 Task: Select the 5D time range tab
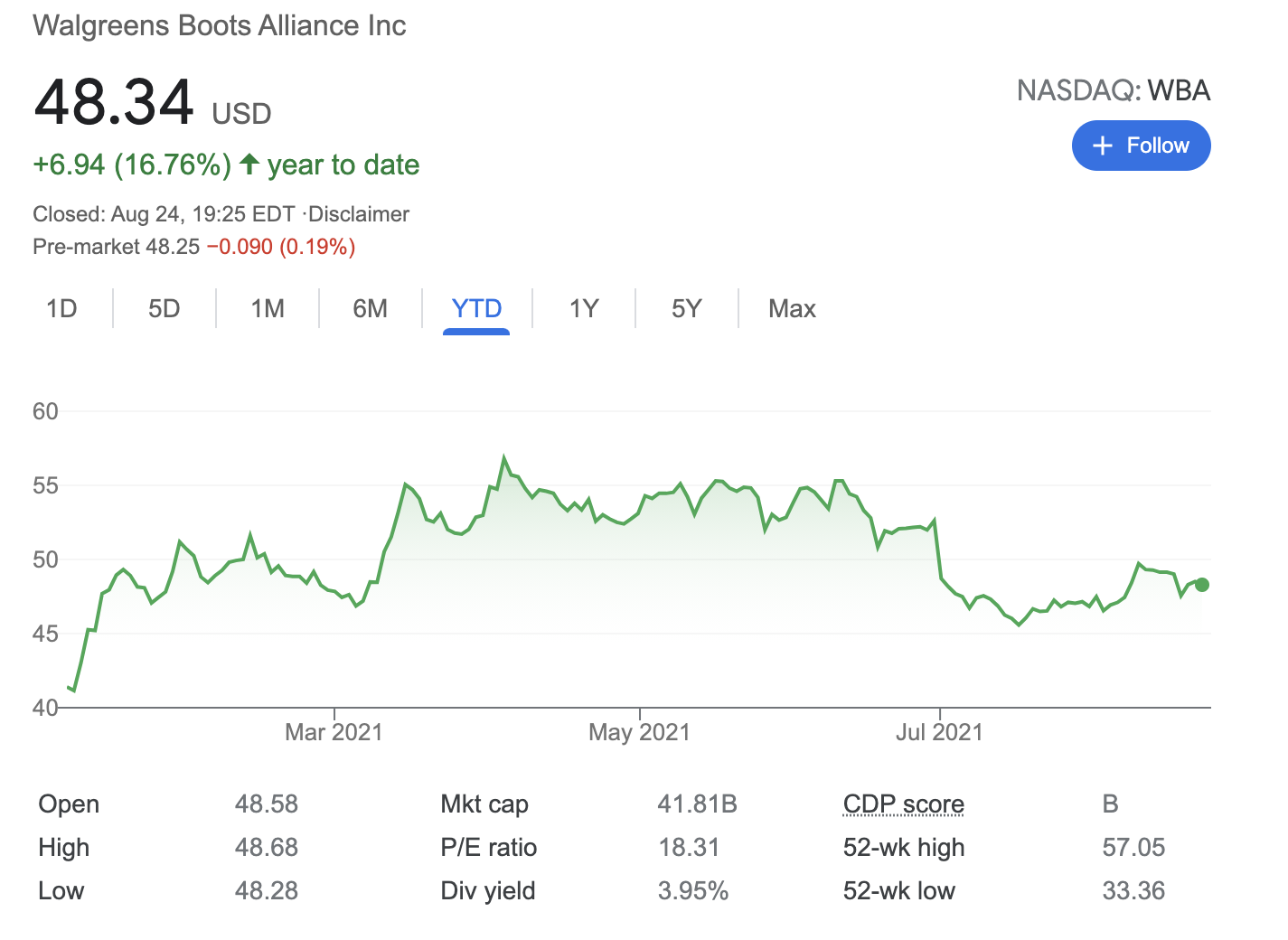[164, 309]
